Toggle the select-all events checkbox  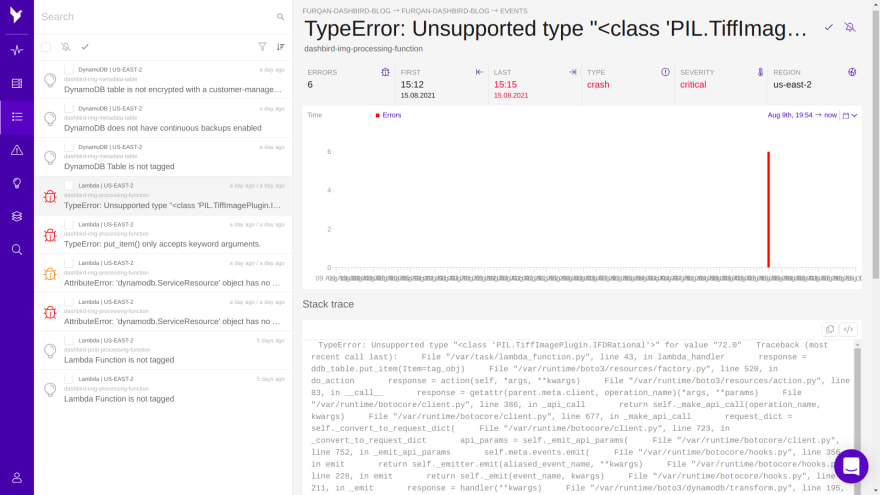(46, 47)
